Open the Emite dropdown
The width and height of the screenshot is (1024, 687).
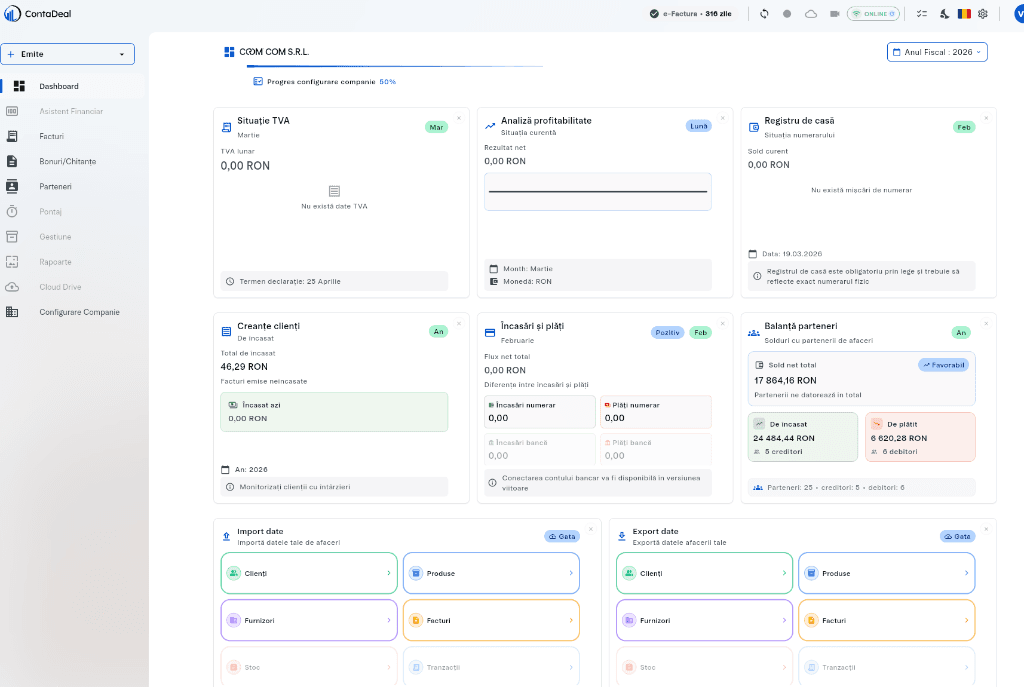(68, 54)
